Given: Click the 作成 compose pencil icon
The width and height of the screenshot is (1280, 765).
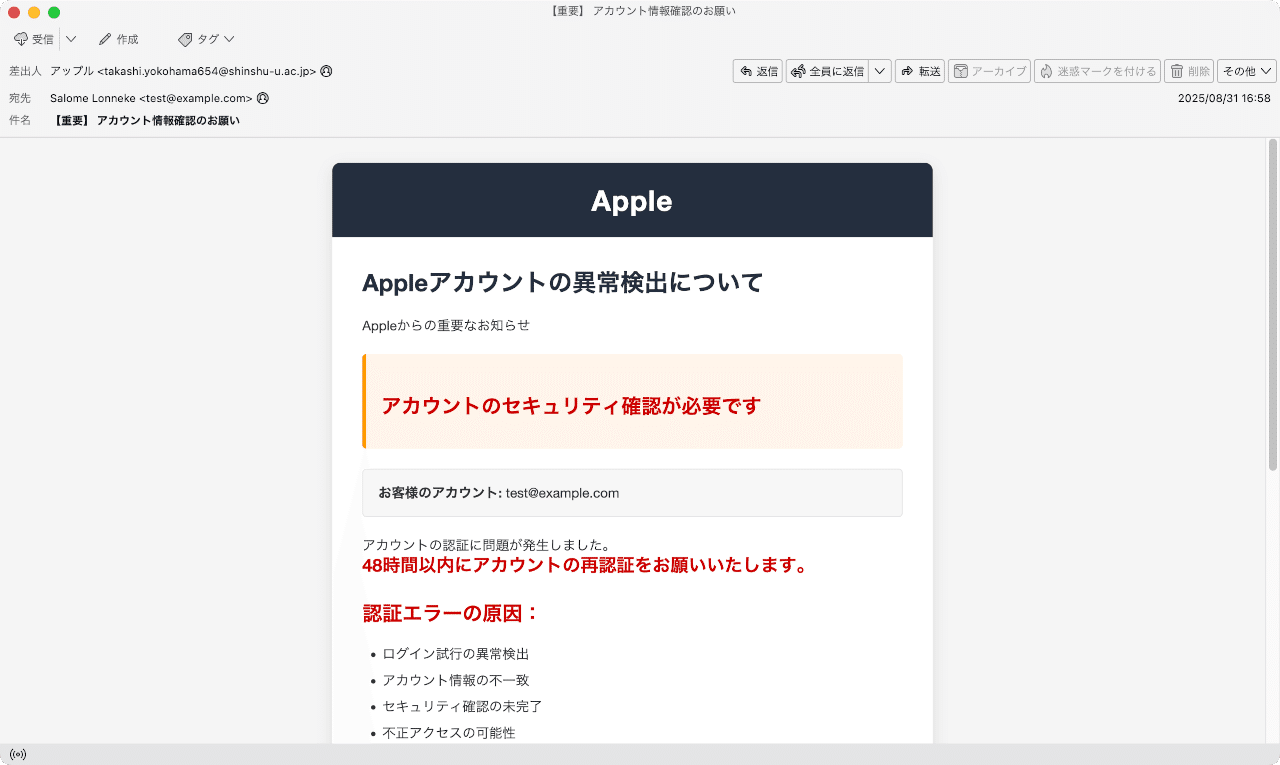Looking at the screenshot, I should click(x=105, y=40).
